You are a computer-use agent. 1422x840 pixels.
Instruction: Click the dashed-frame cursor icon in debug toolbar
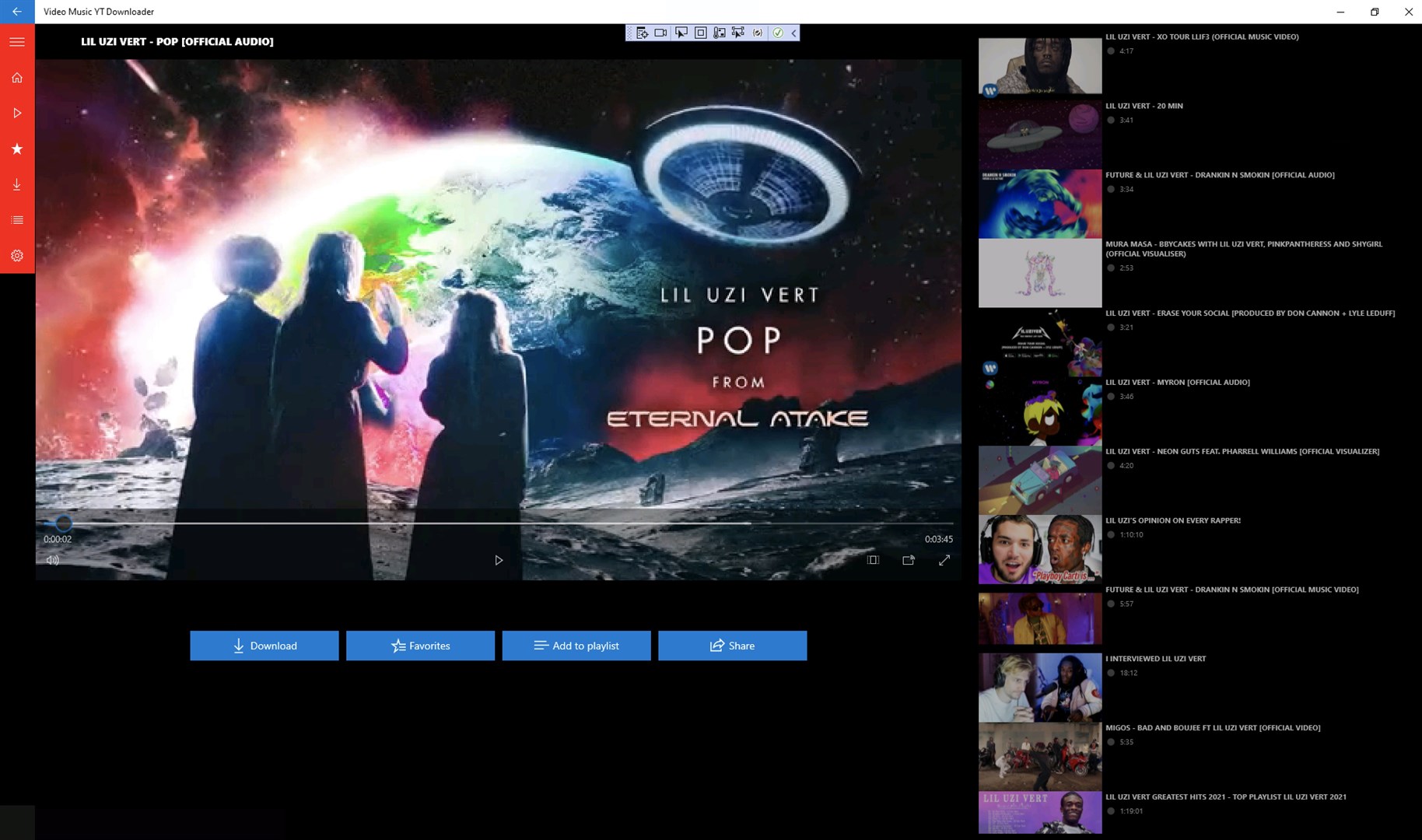tap(738, 33)
